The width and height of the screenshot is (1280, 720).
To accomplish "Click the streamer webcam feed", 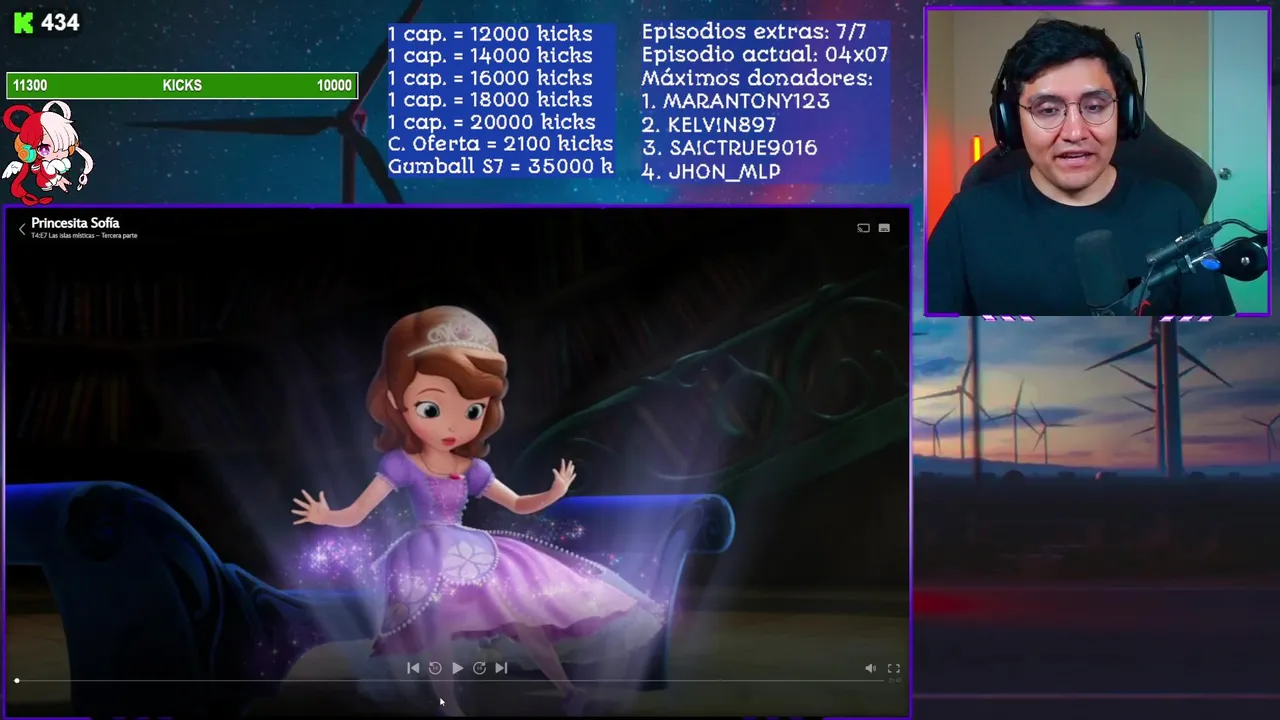I will (x=1097, y=162).
